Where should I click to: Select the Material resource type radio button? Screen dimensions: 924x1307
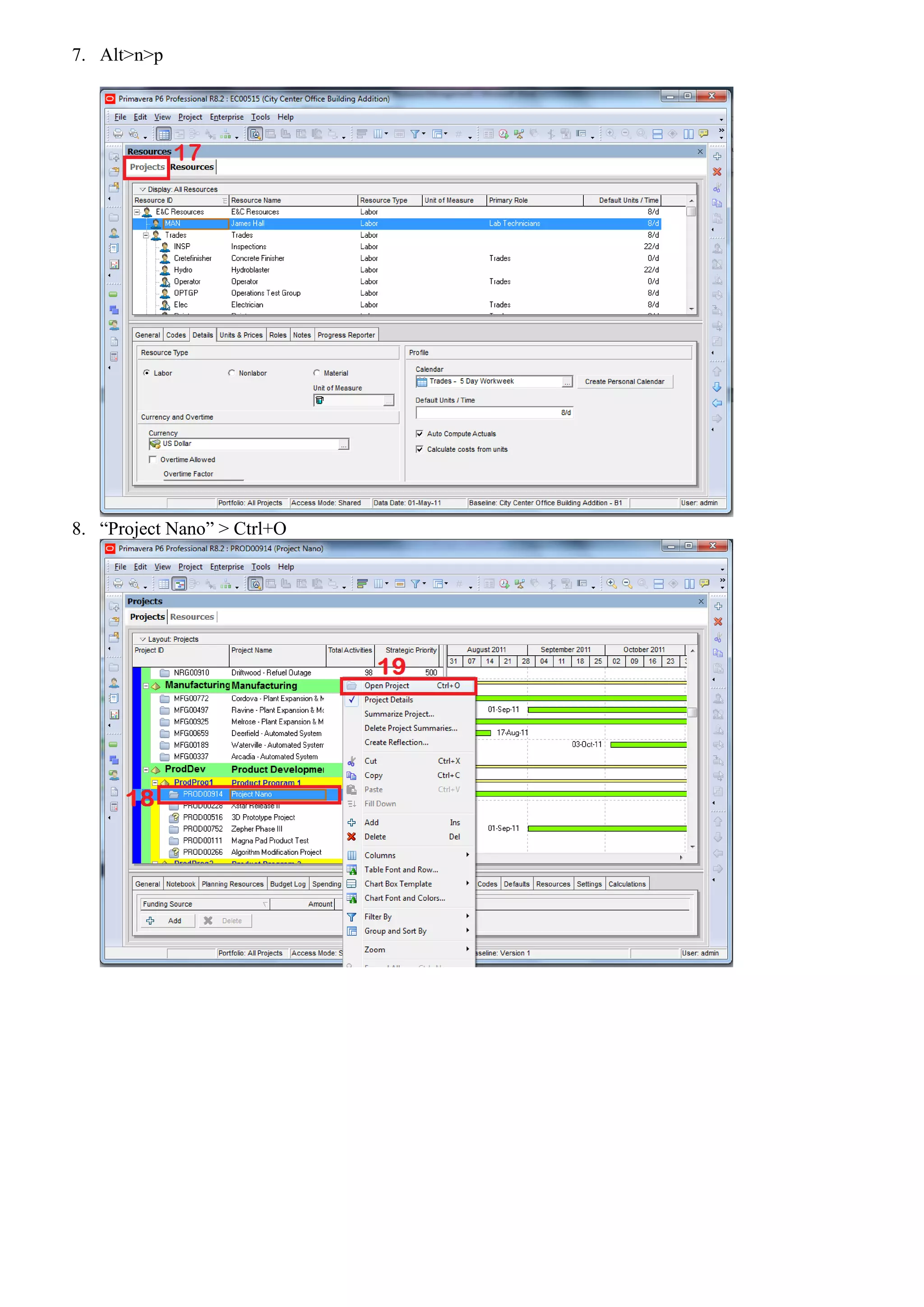pyautogui.click(x=317, y=373)
